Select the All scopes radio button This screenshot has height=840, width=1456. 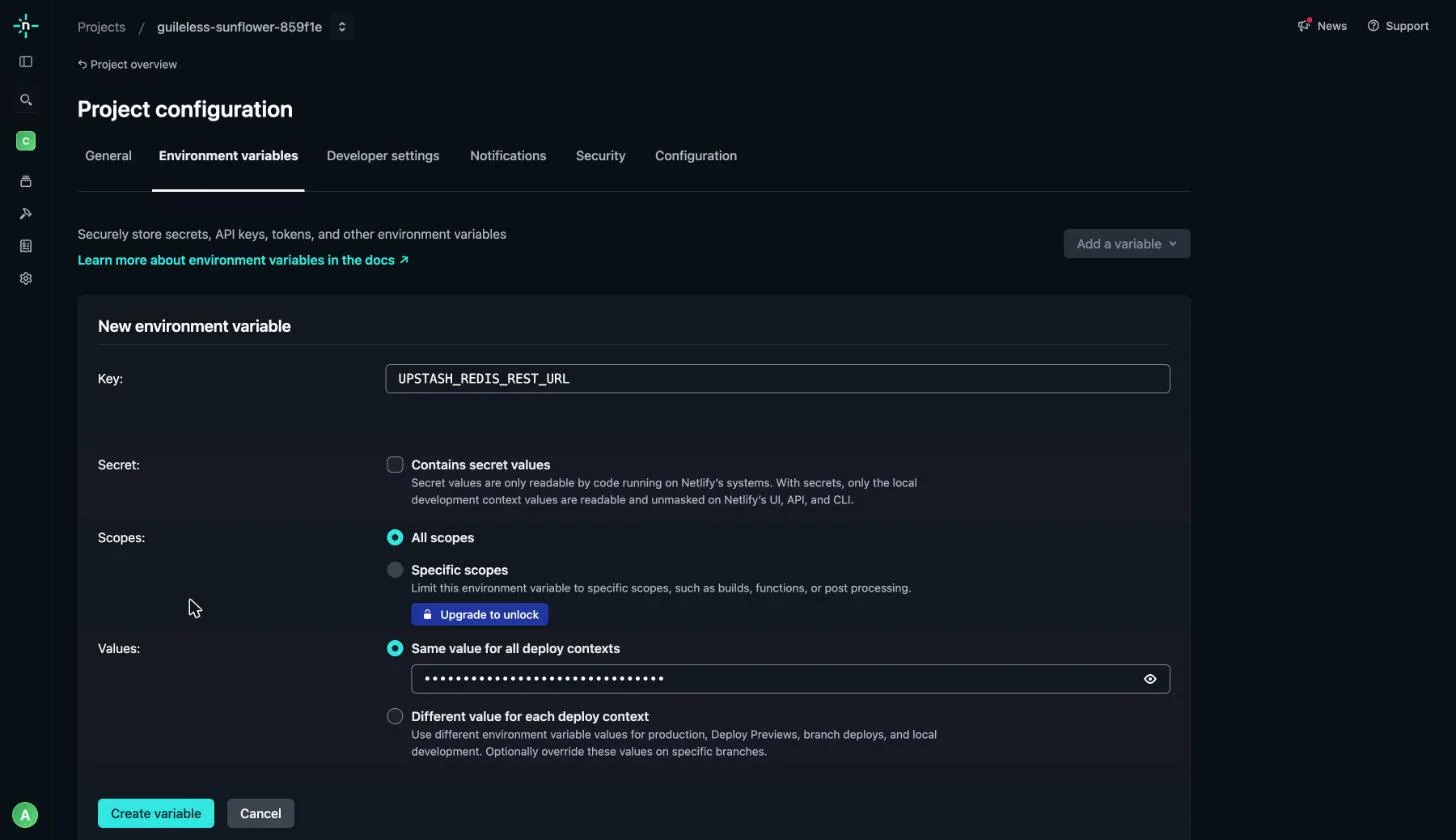[x=395, y=538]
